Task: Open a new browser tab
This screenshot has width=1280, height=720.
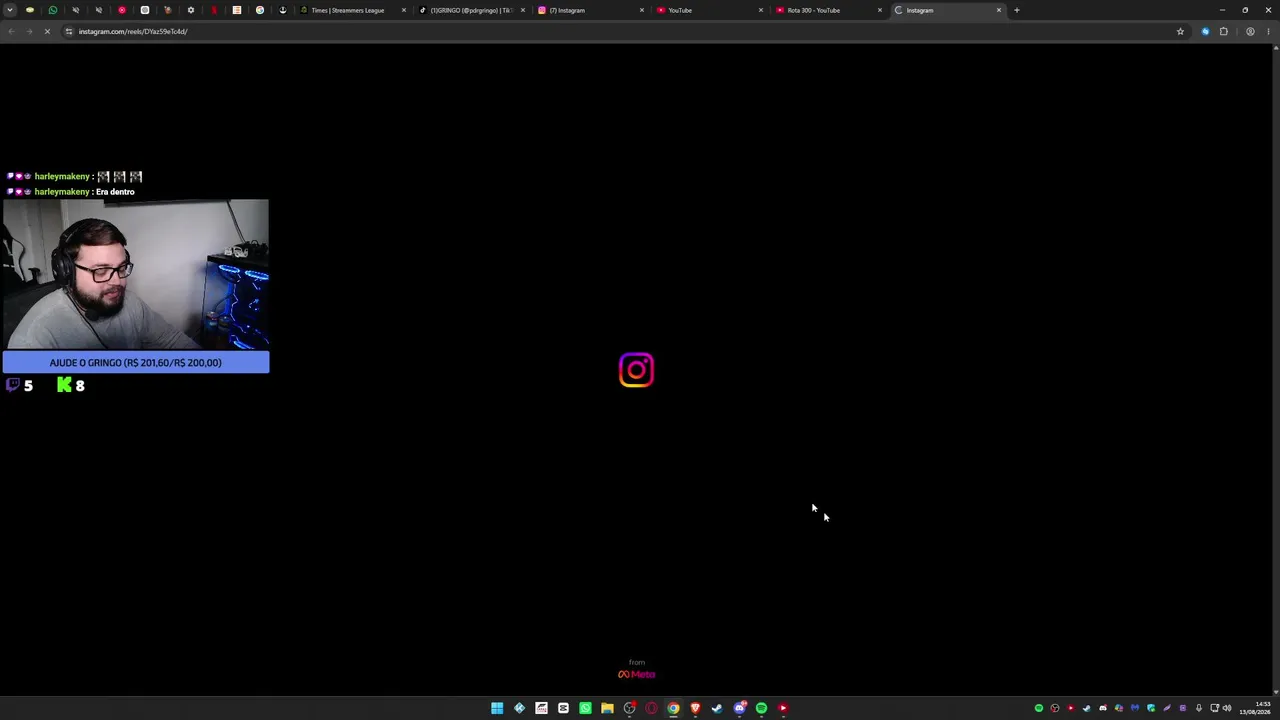Action: tap(1017, 10)
